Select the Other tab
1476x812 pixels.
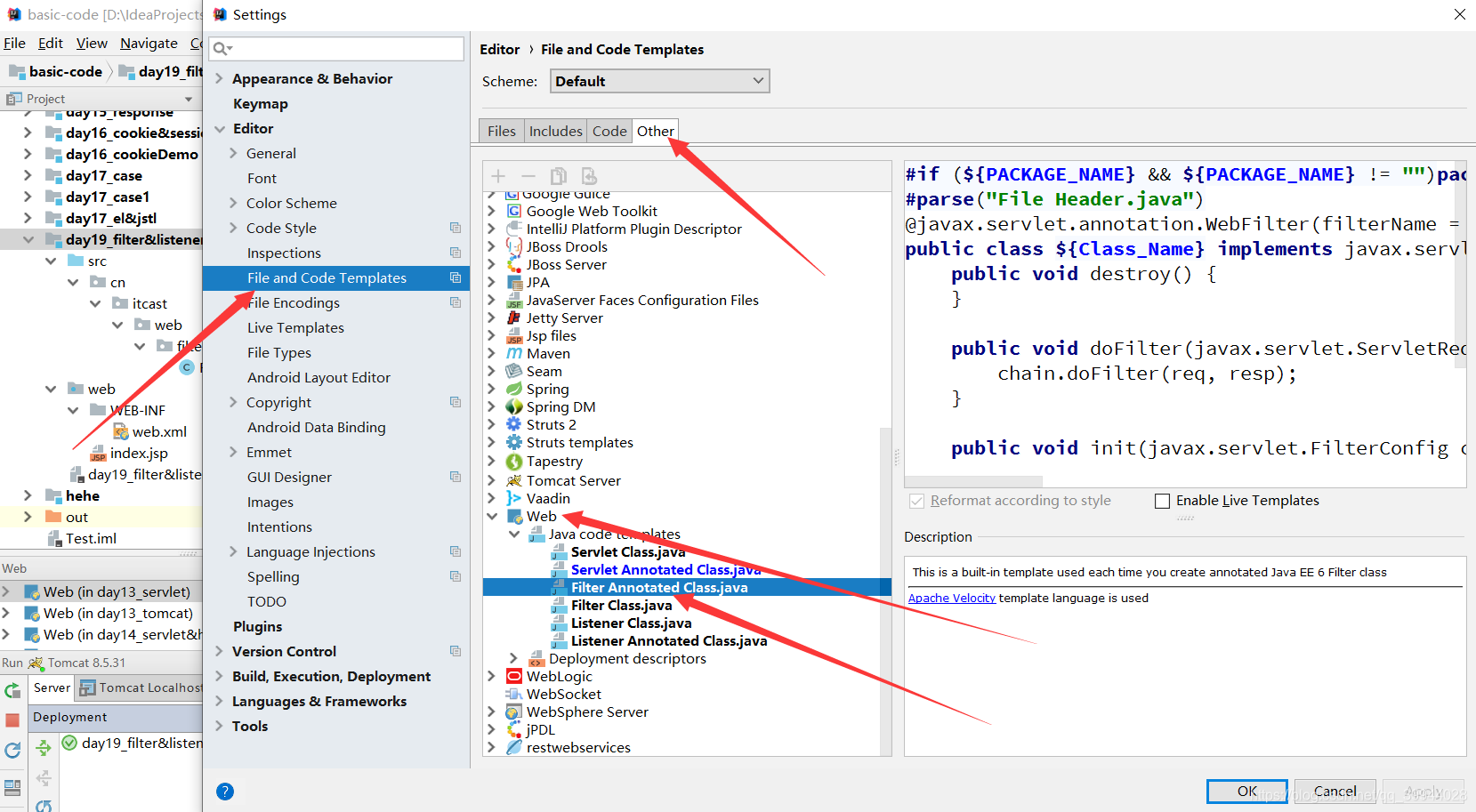656,131
